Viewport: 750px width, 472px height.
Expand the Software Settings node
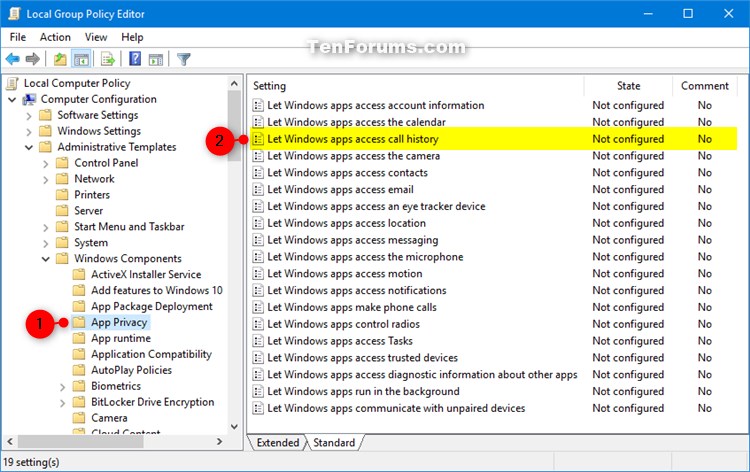coord(29,116)
